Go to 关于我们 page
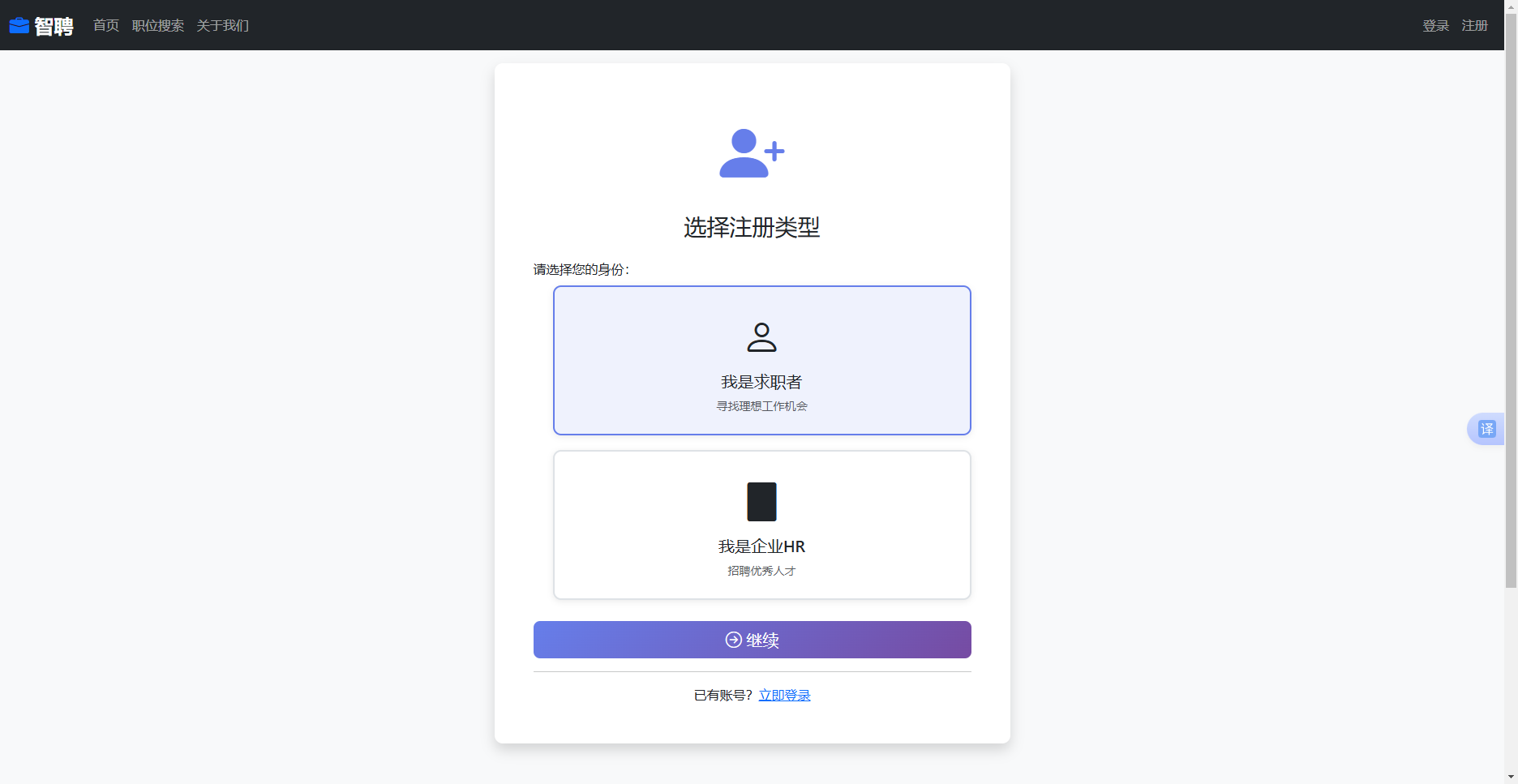This screenshot has height=784, width=1518. point(223,26)
